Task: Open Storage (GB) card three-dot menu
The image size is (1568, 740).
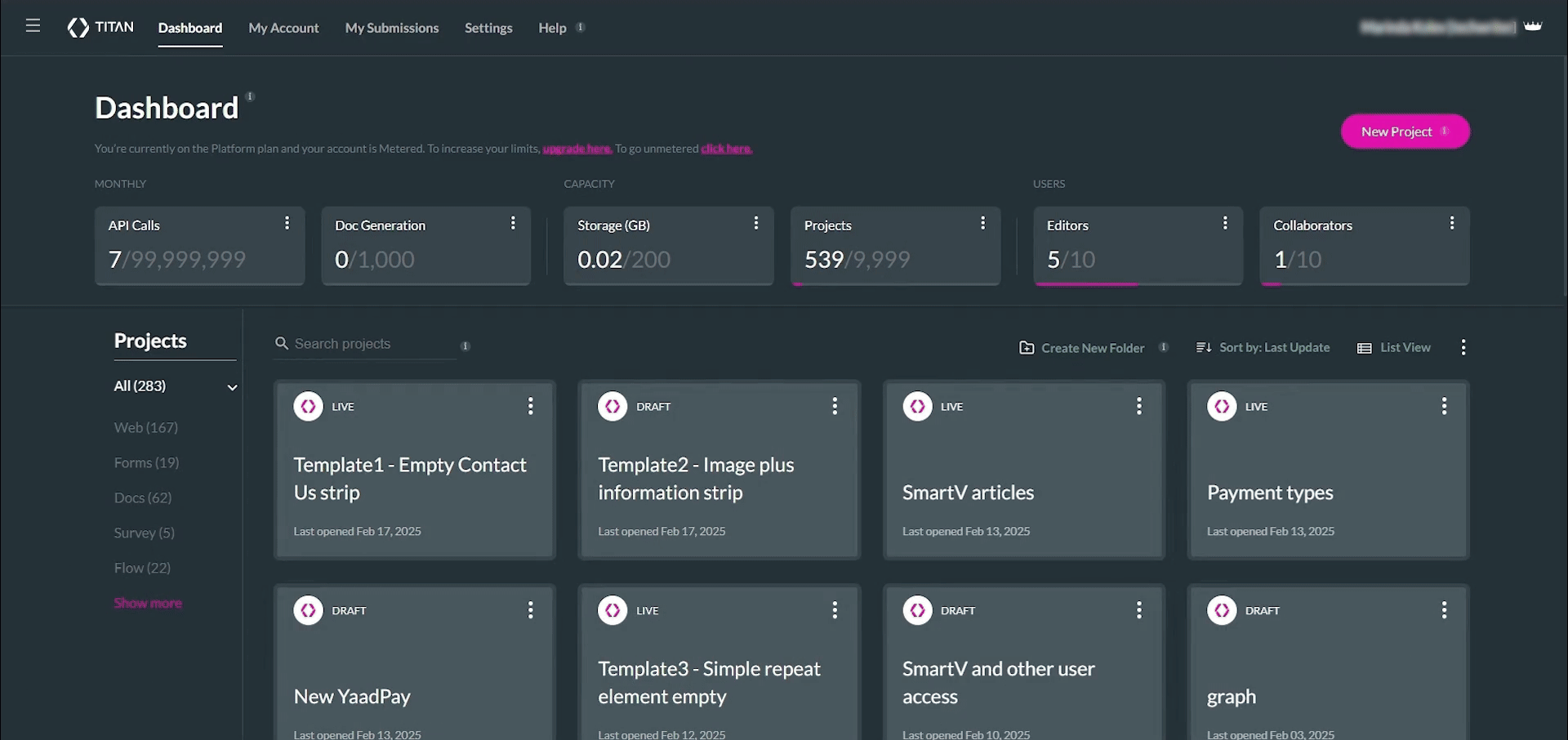Action: pos(756,223)
